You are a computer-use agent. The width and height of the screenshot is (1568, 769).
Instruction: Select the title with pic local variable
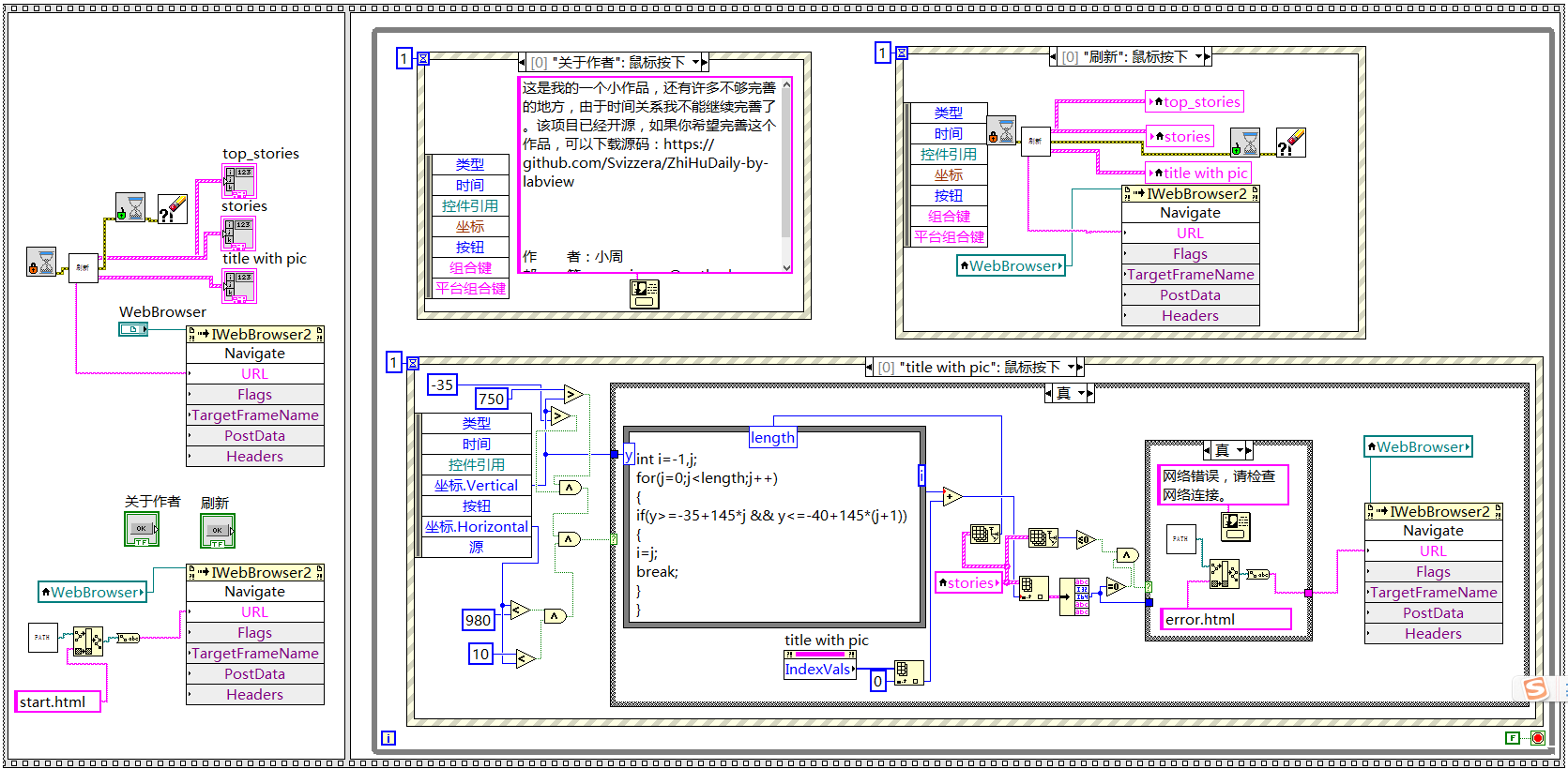pos(1199,173)
